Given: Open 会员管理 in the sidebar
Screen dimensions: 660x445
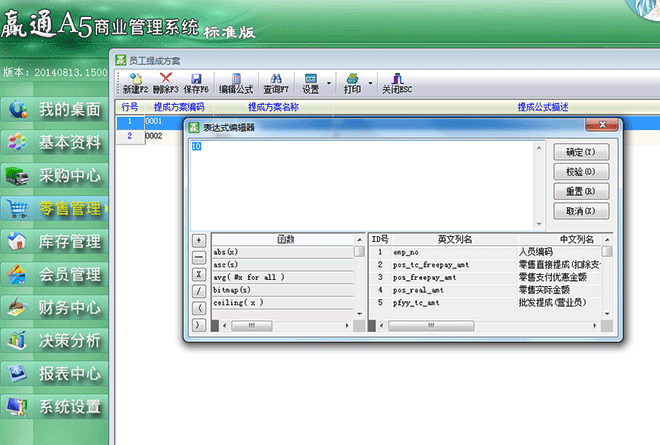Looking at the screenshot, I should pos(54,274).
